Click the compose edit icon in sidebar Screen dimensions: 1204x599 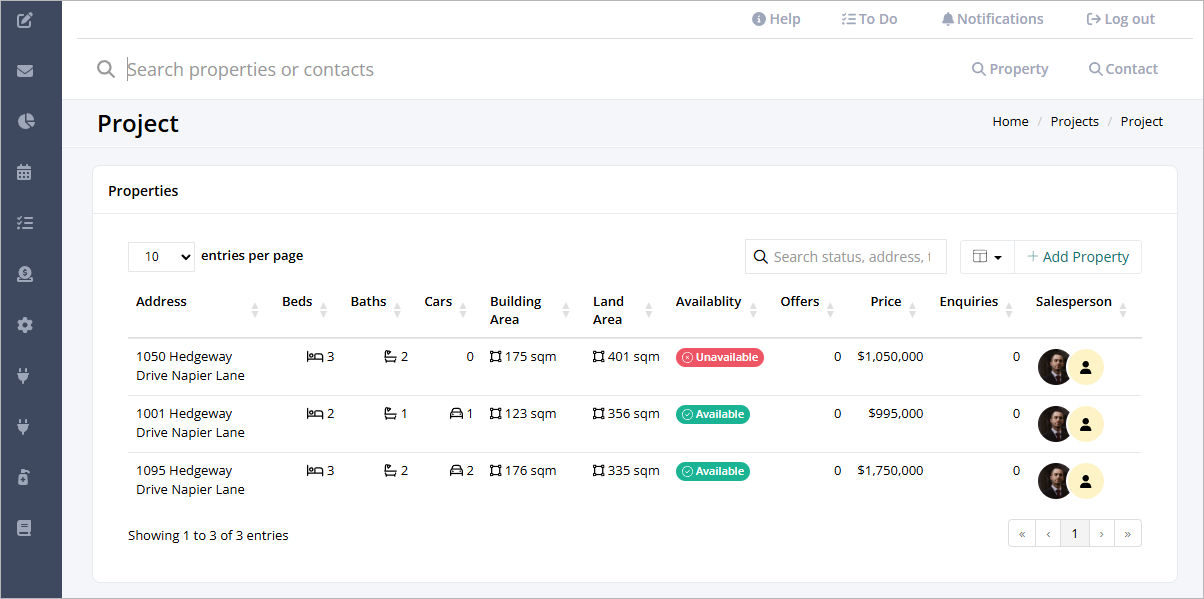coord(25,19)
